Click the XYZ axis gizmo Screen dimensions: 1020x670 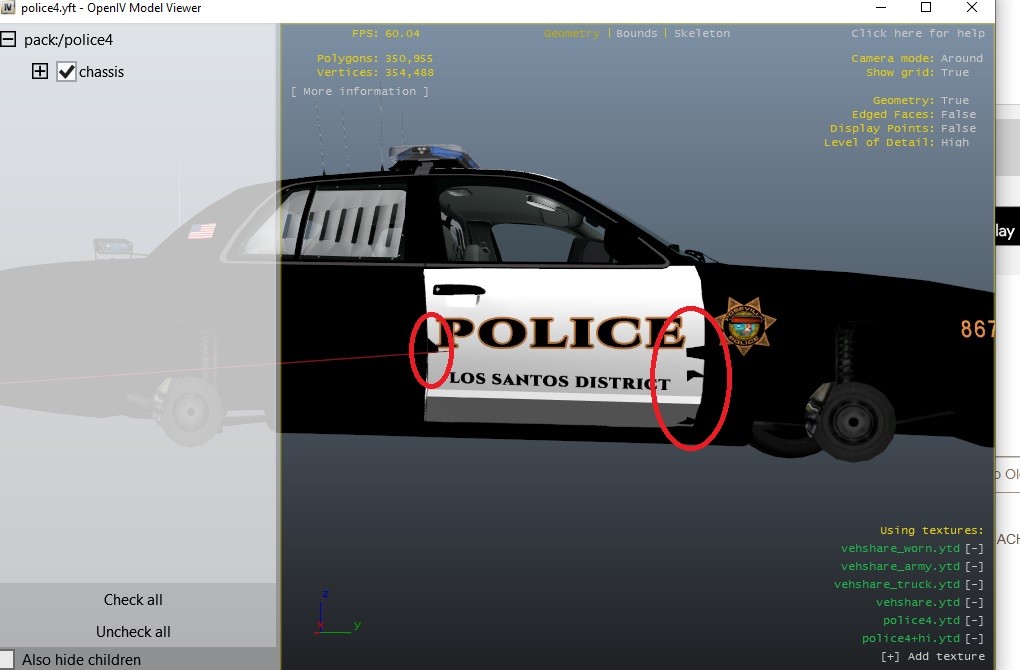point(336,613)
